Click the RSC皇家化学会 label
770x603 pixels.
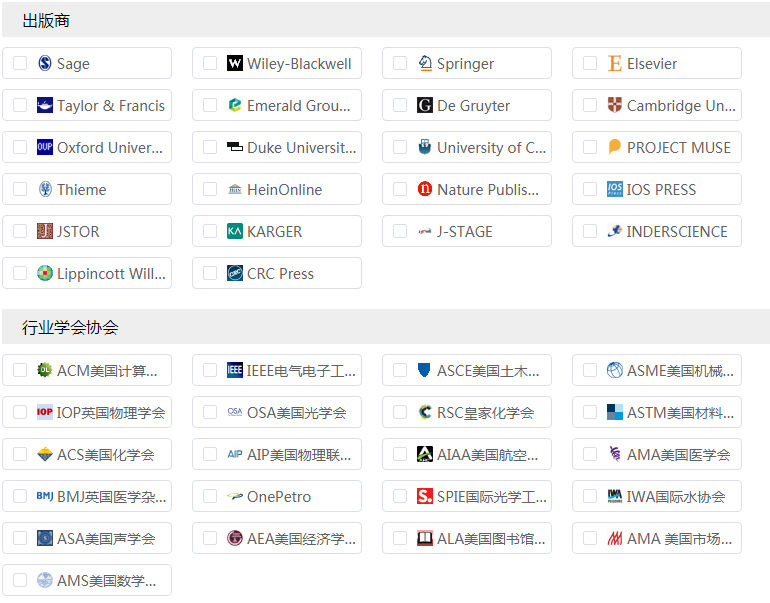coord(485,412)
